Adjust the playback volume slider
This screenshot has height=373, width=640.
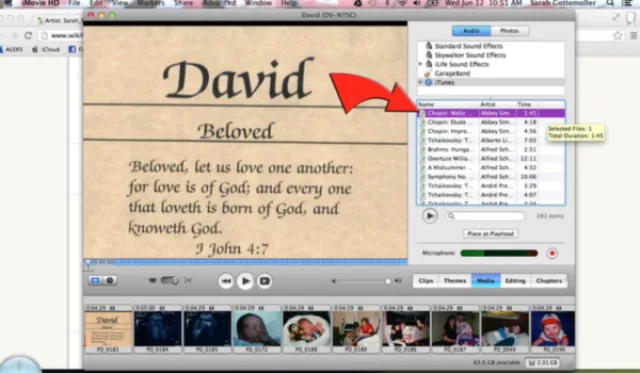(x=363, y=281)
